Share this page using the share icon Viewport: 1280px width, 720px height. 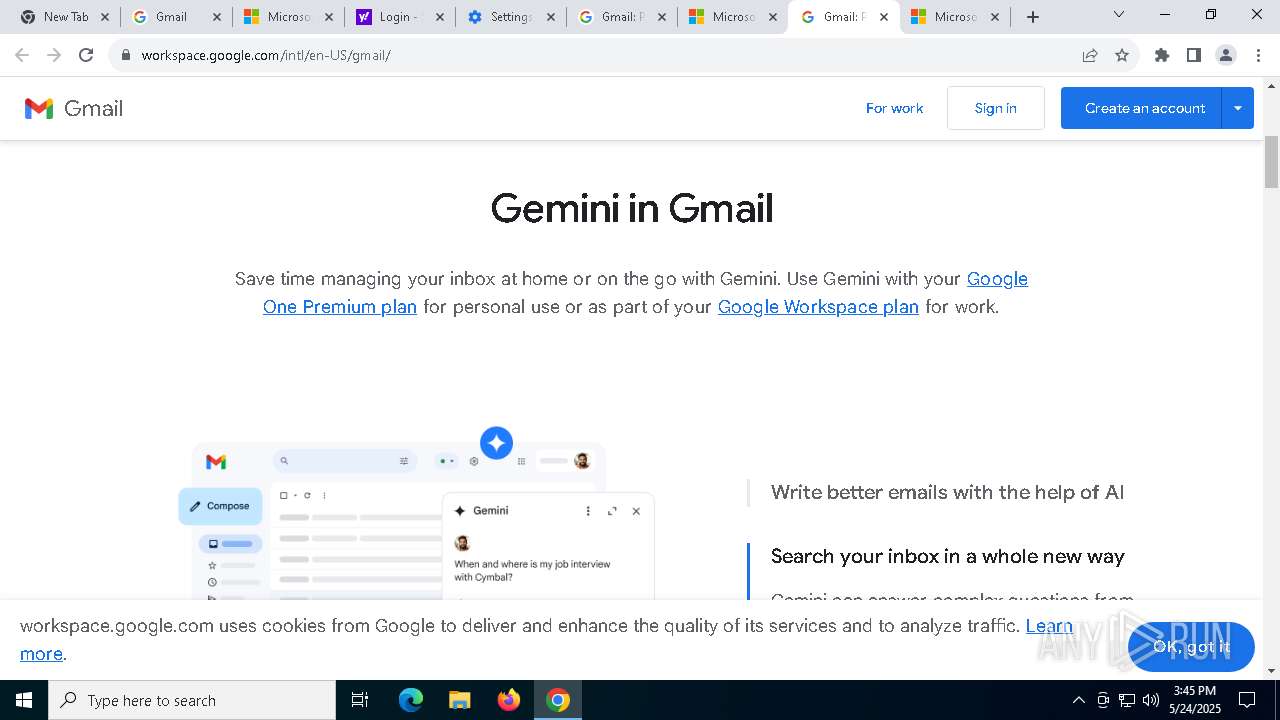pos(1090,55)
